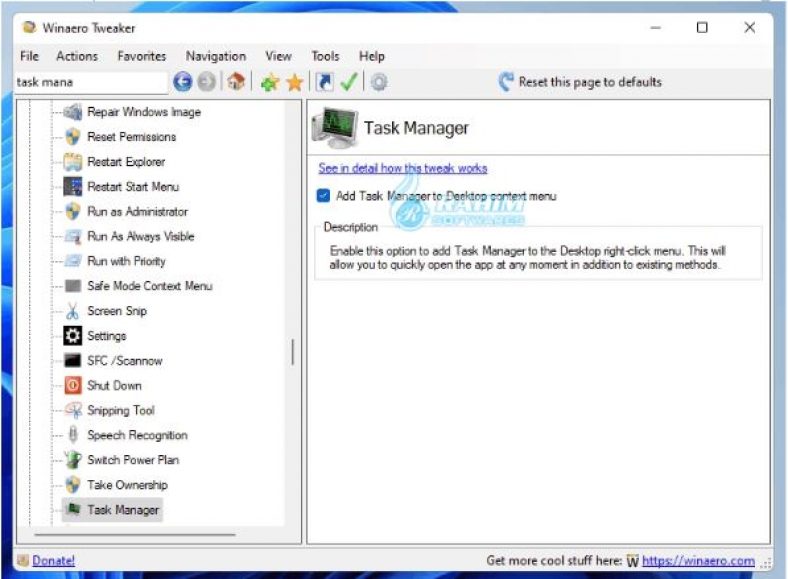788x579 pixels.
Task: Select Screen Snip text
Action: [117, 311]
